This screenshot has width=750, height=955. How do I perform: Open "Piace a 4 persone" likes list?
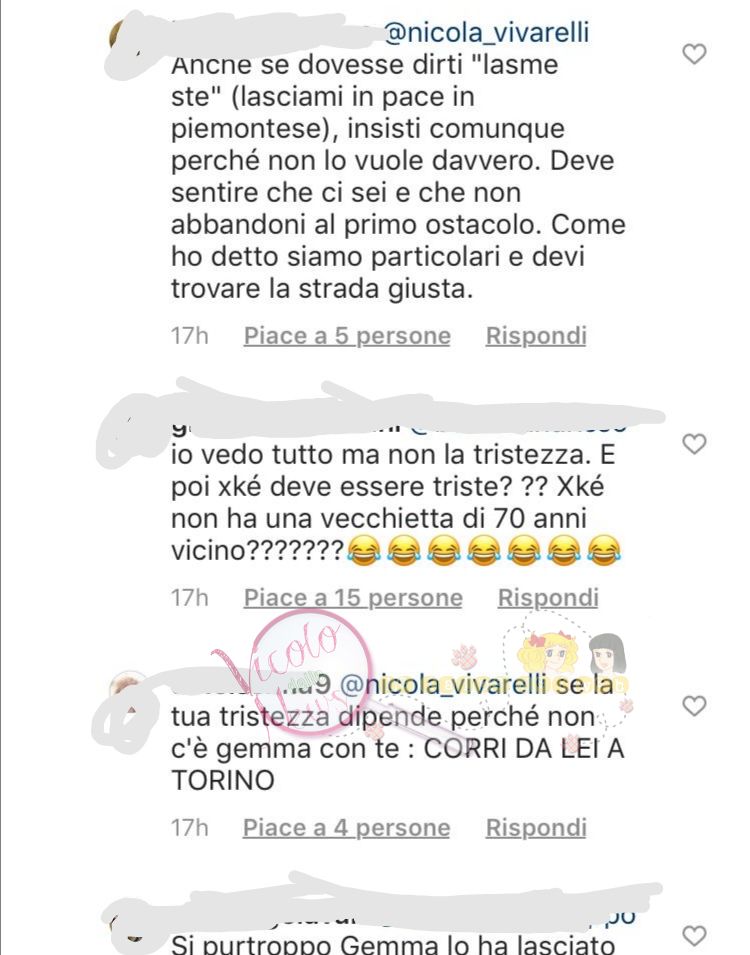coord(347,828)
